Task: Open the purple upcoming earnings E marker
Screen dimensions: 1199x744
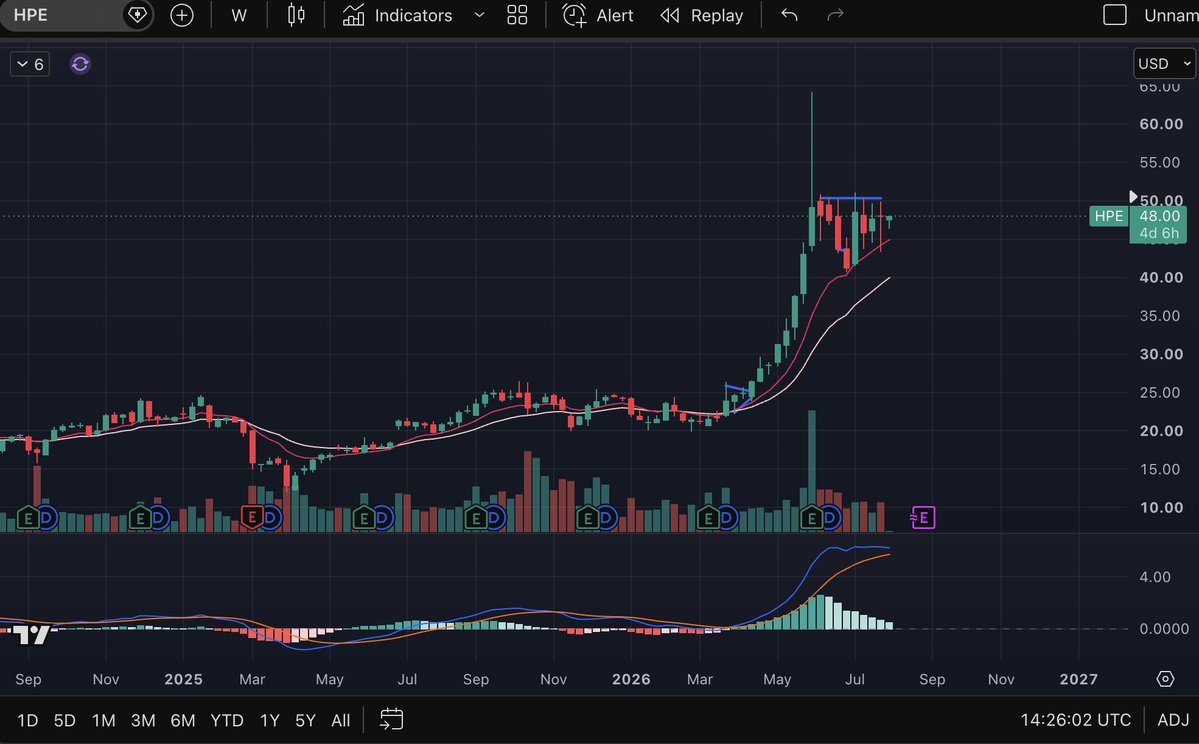Action: click(x=923, y=518)
